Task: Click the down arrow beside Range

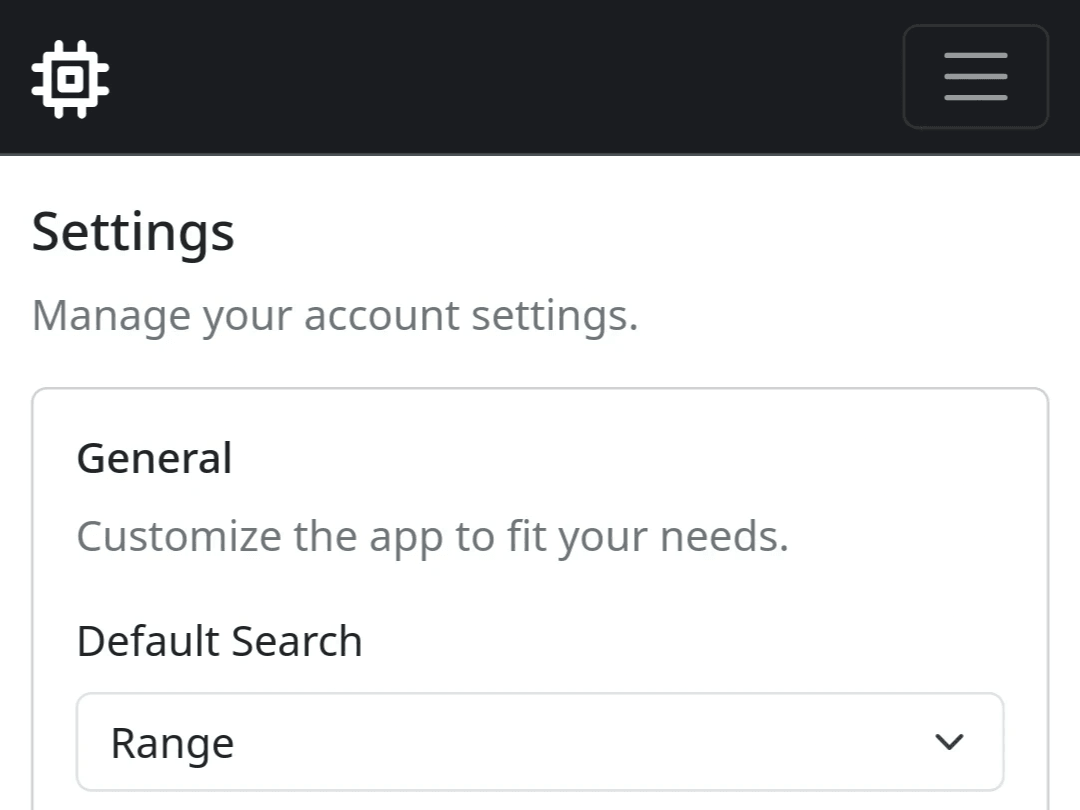Action: click(948, 742)
